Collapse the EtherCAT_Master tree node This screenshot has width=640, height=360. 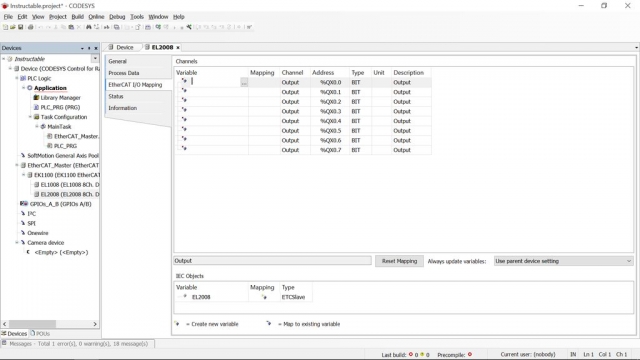click(x=17, y=165)
